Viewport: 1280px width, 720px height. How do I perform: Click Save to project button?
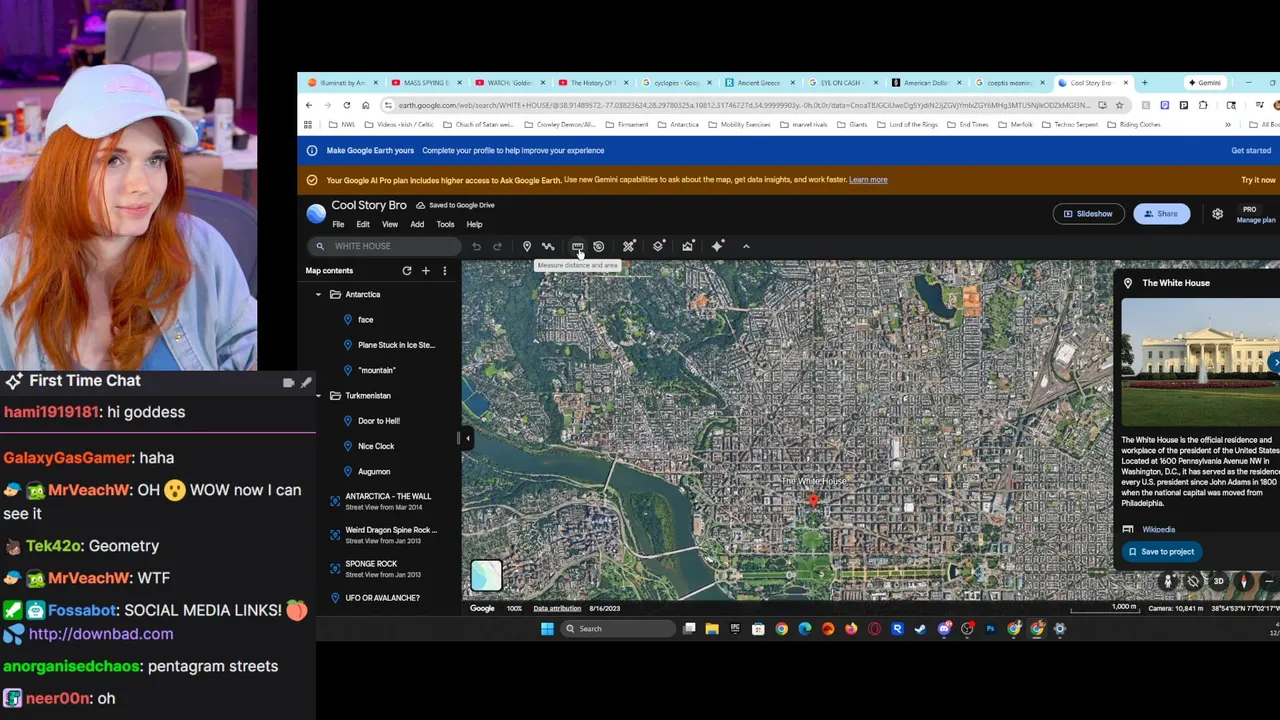coord(1162,552)
